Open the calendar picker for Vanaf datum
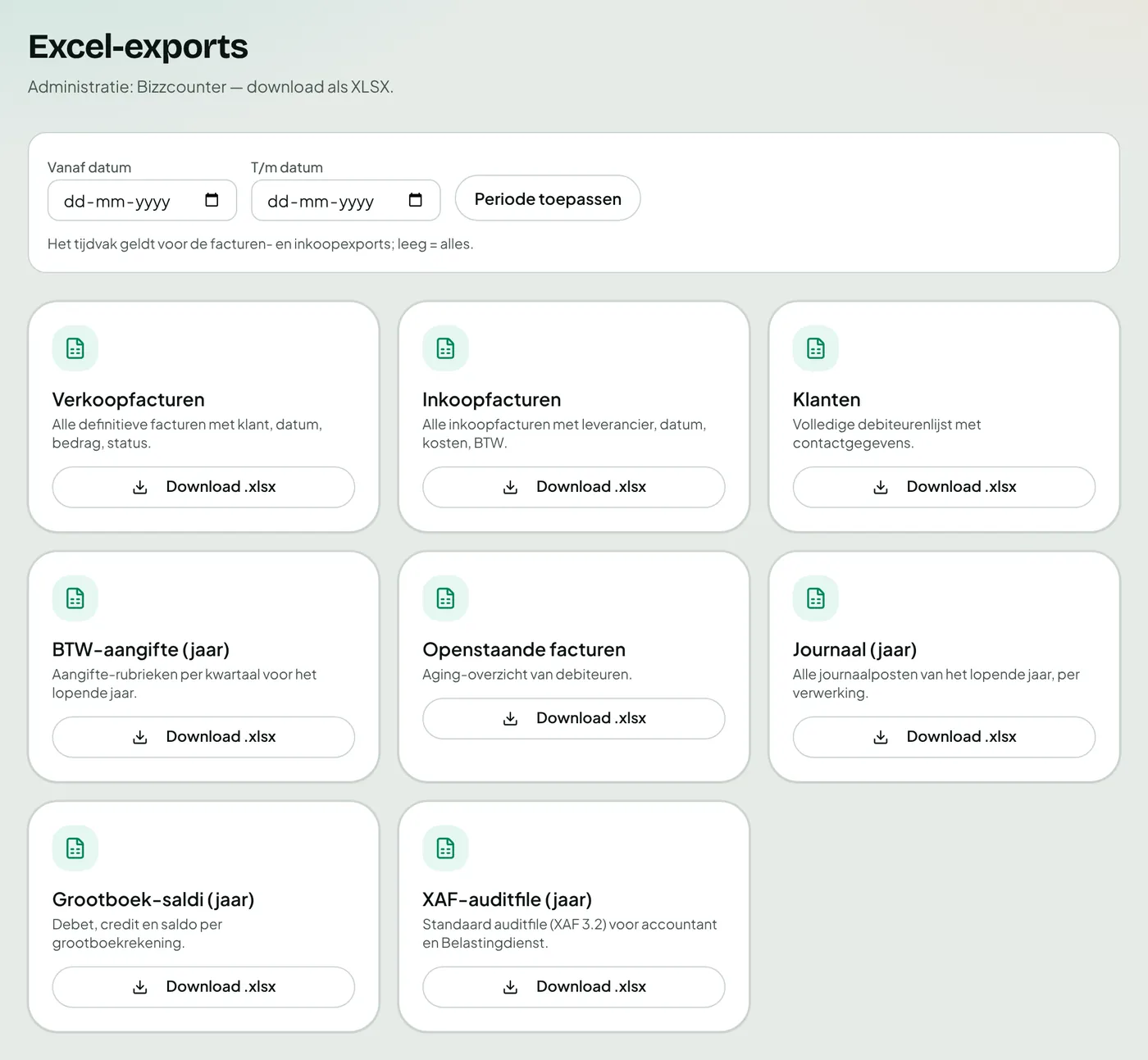The image size is (1148, 1060). tap(212, 200)
